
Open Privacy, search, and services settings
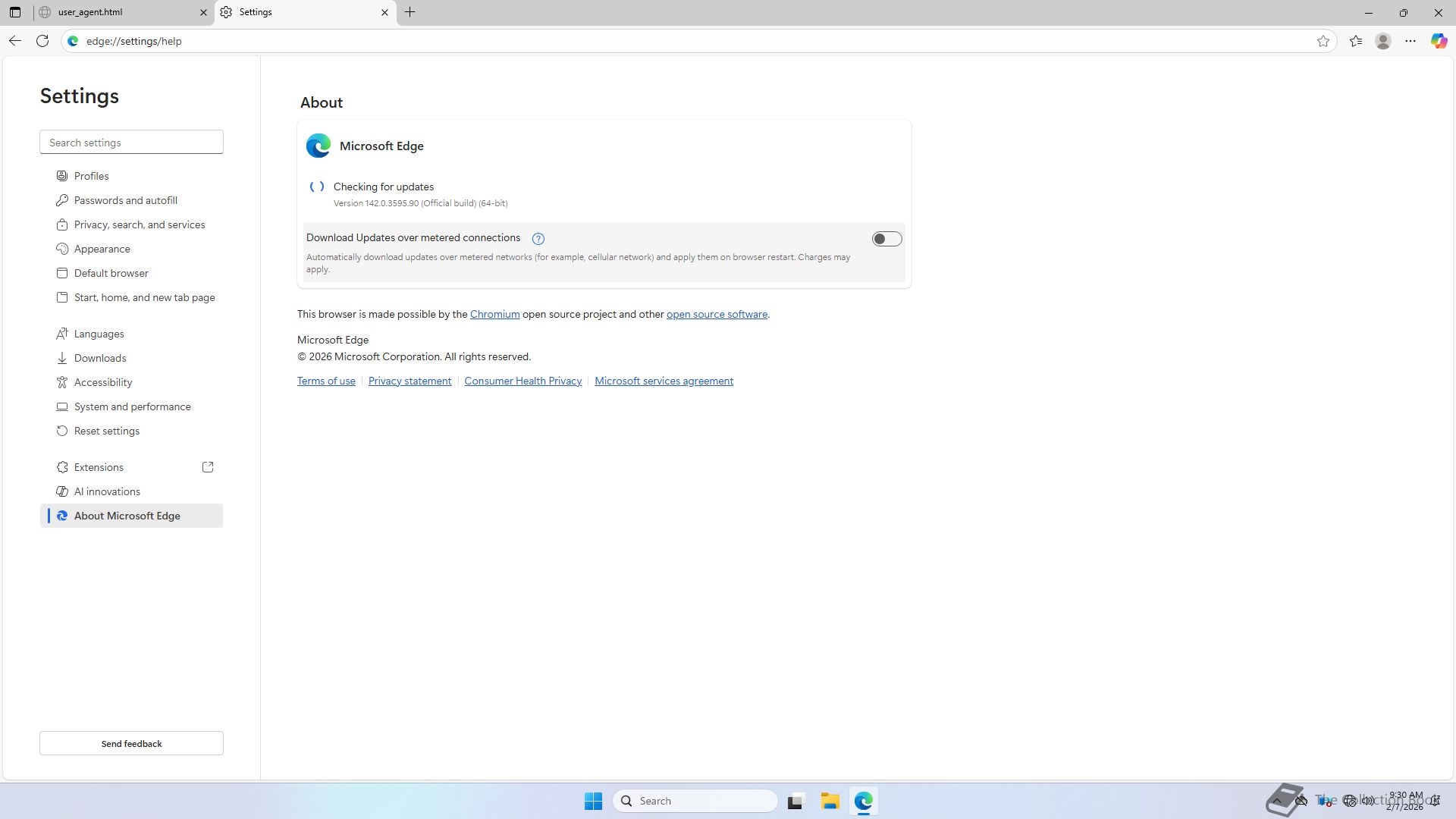coord(140,224)
